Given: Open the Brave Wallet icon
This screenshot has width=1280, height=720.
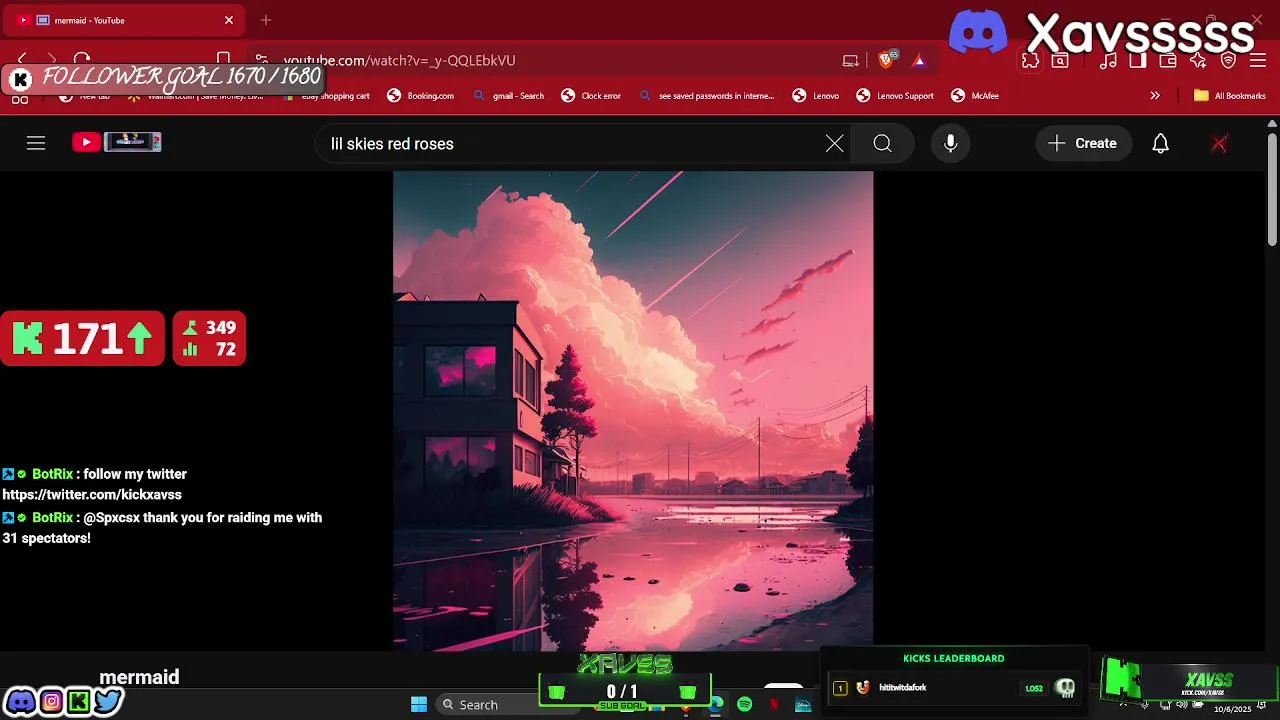Looking at the screenshot, I should click(1168, 61).
